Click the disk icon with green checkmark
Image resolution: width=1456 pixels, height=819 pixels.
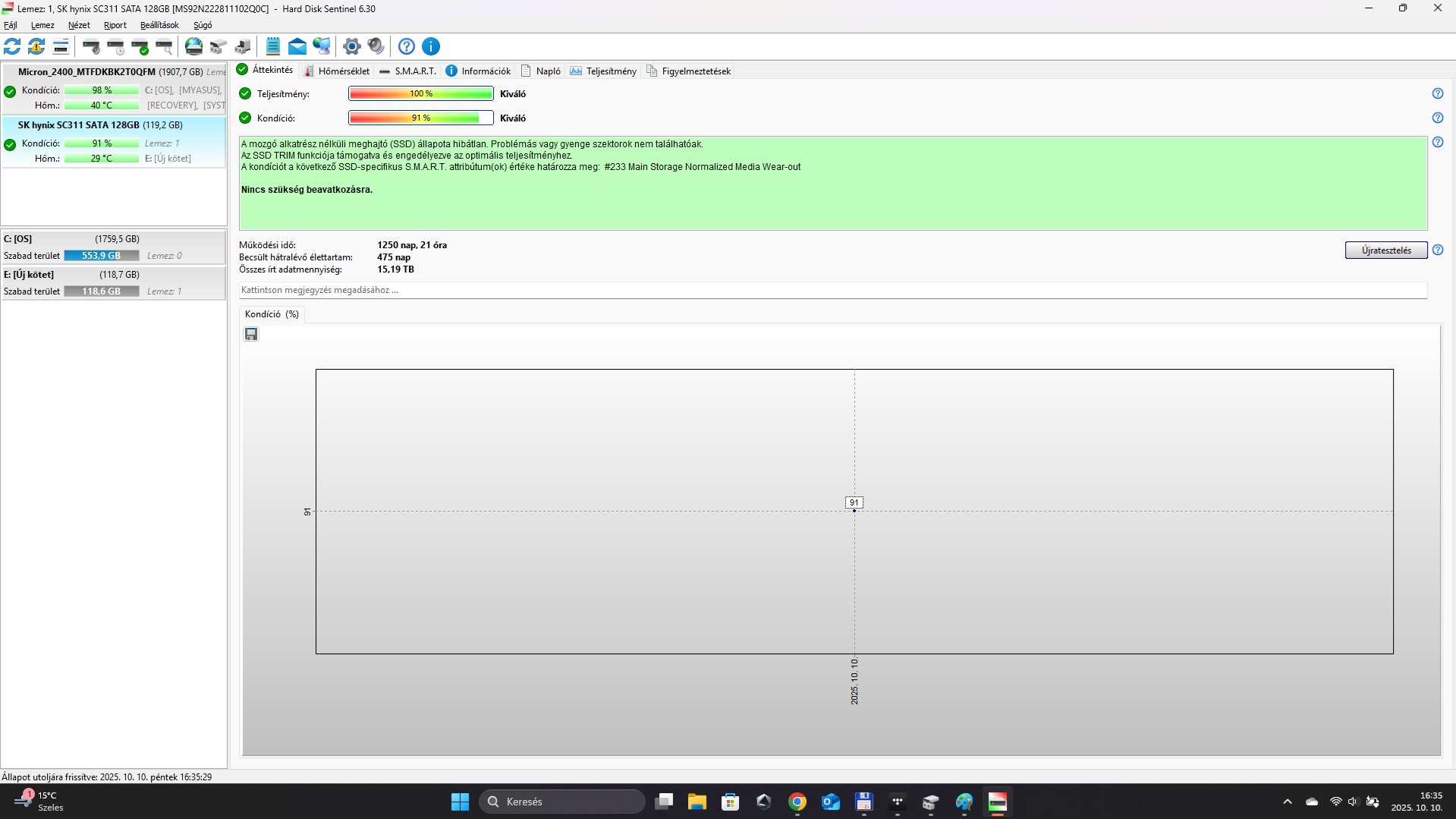[x=140, y=46]
